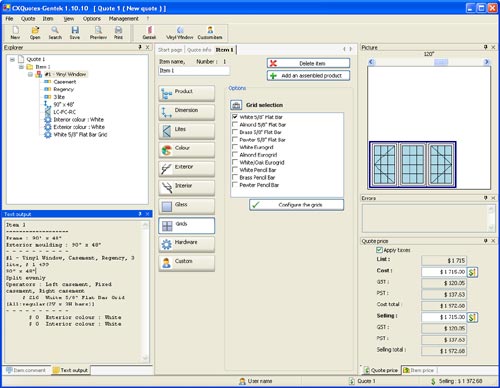Image resolution: width=500 pixels, height=388 pixels.
Task: Click the window drawing thumbnail
Action: pos(413,165)
